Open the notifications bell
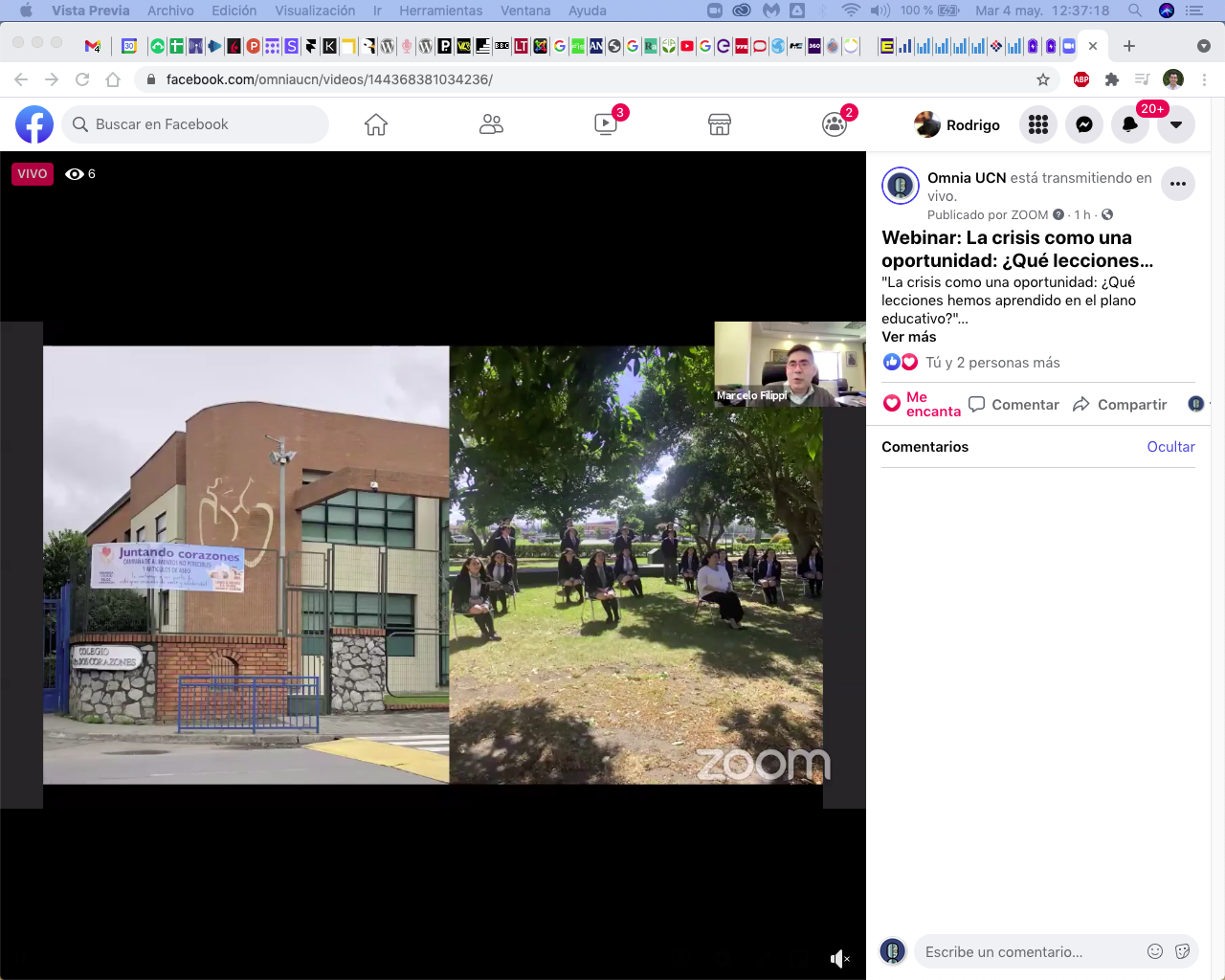This screenshot has height=980, width=1225. [x=1130, y=124]
